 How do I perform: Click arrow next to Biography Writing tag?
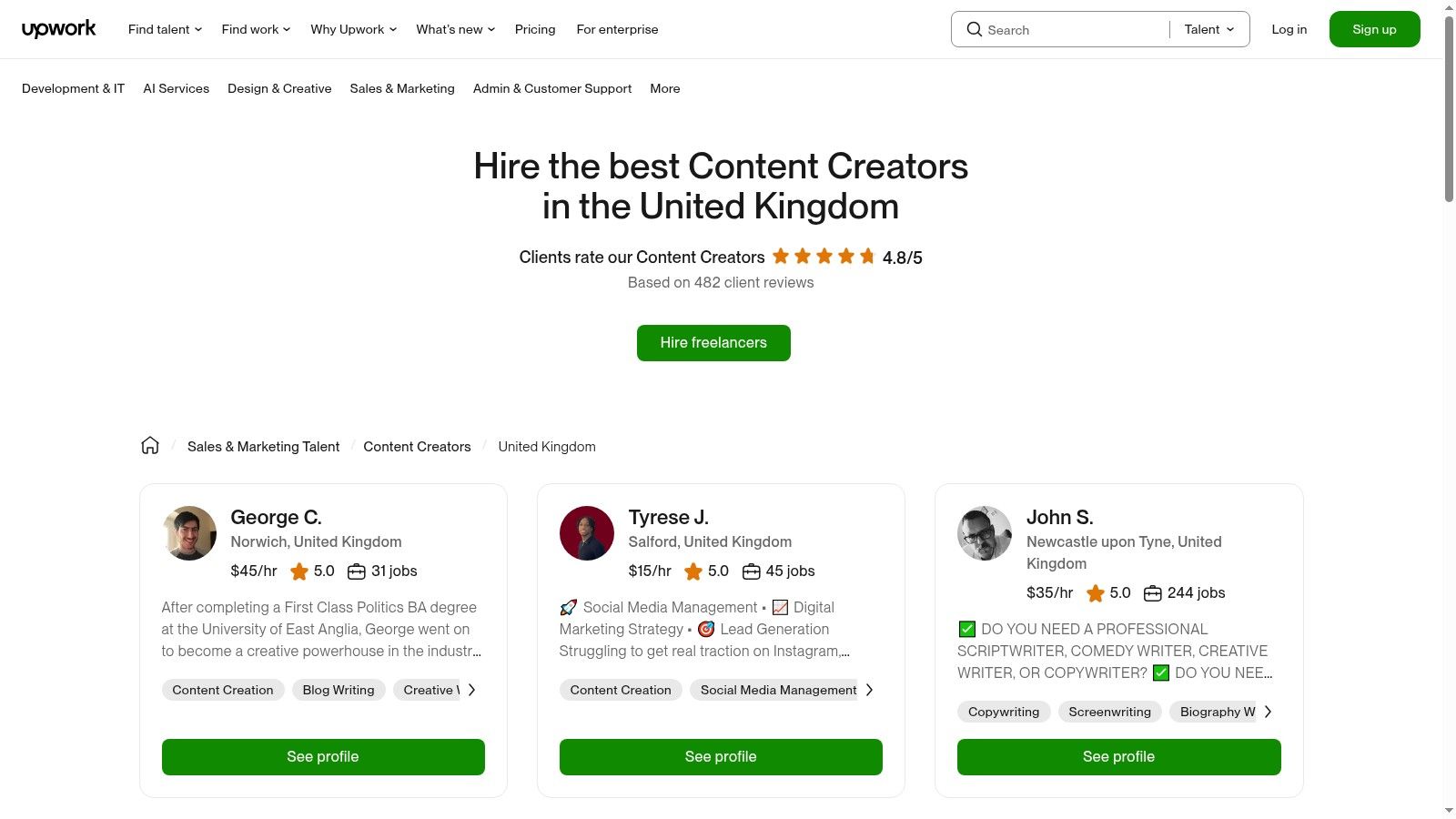(1268, 712)
